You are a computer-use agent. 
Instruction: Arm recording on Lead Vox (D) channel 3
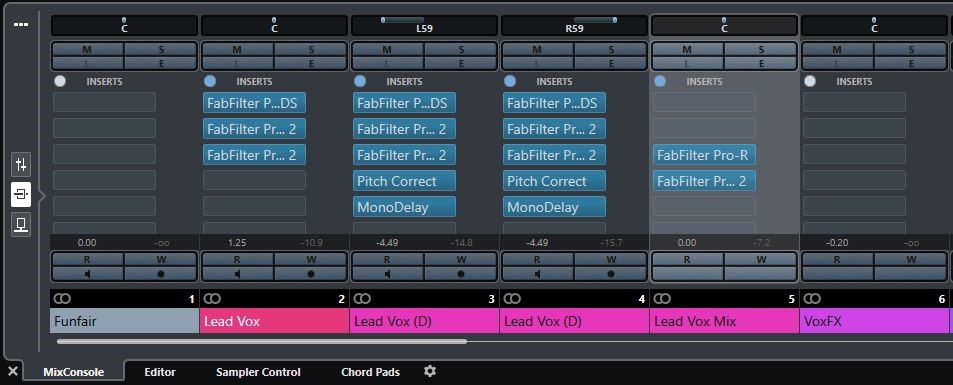pyautogui.click(x=461, y=274)
